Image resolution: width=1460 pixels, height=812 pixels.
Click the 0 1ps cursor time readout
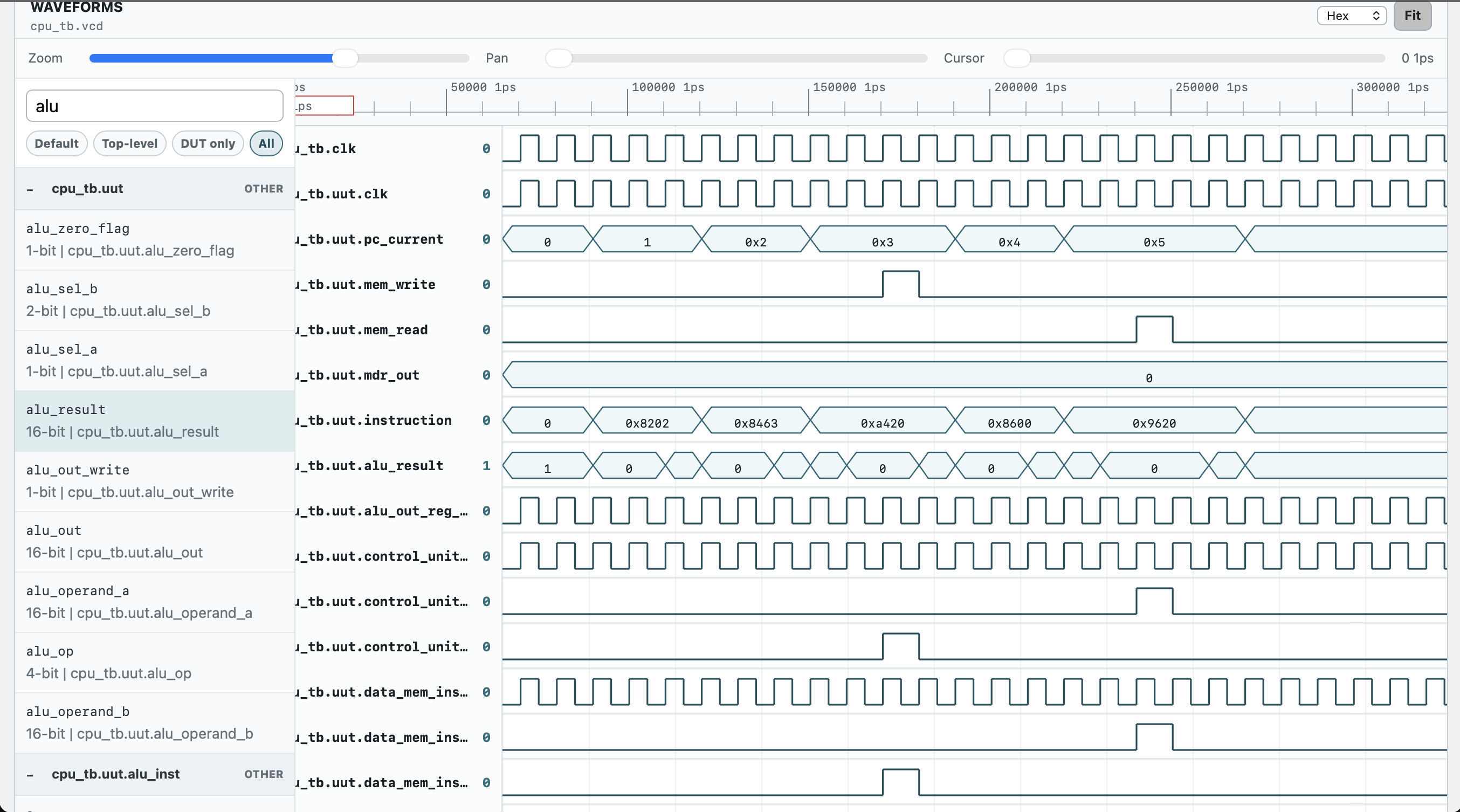pyautogui.click(x=1417, y=58)
